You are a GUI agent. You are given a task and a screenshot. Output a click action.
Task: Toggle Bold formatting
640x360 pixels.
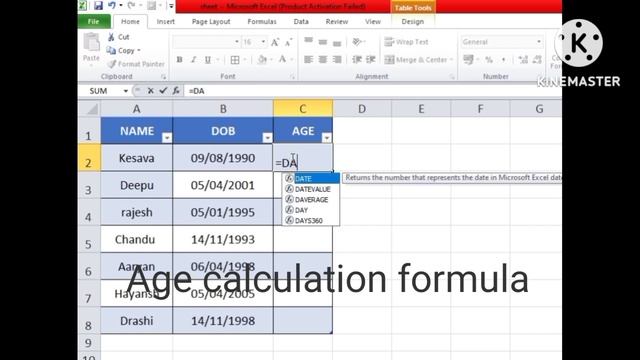pos(179,60)
